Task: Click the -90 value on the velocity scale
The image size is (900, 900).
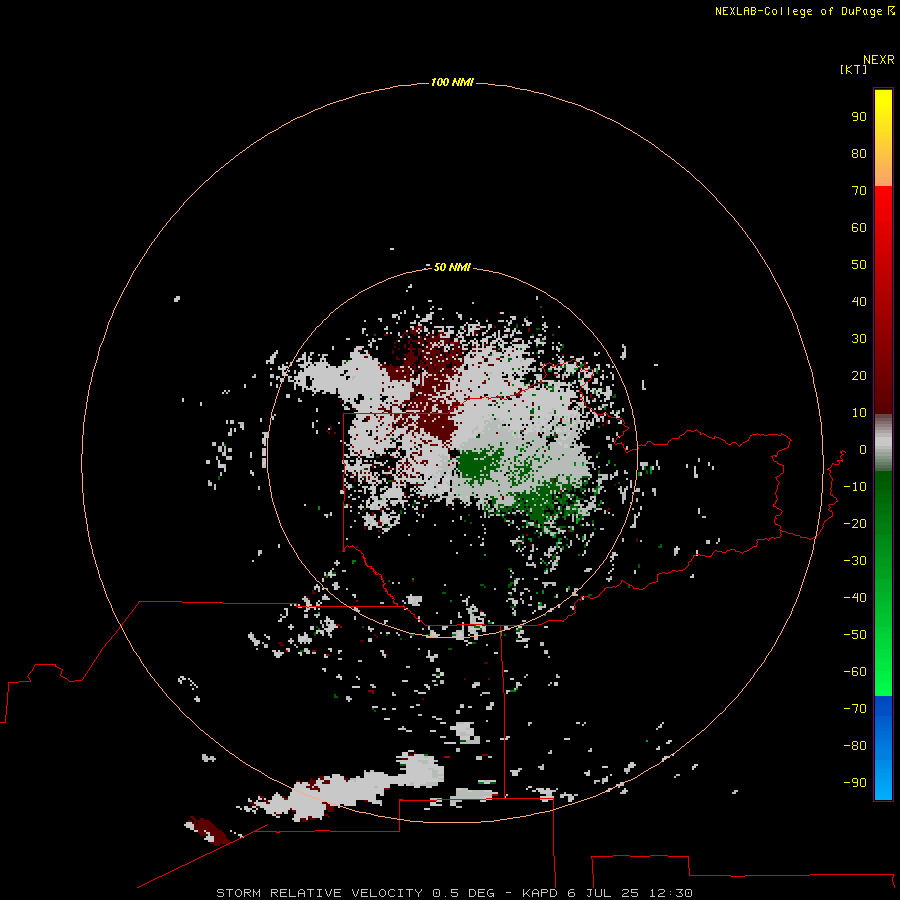Action: point(855,782)
